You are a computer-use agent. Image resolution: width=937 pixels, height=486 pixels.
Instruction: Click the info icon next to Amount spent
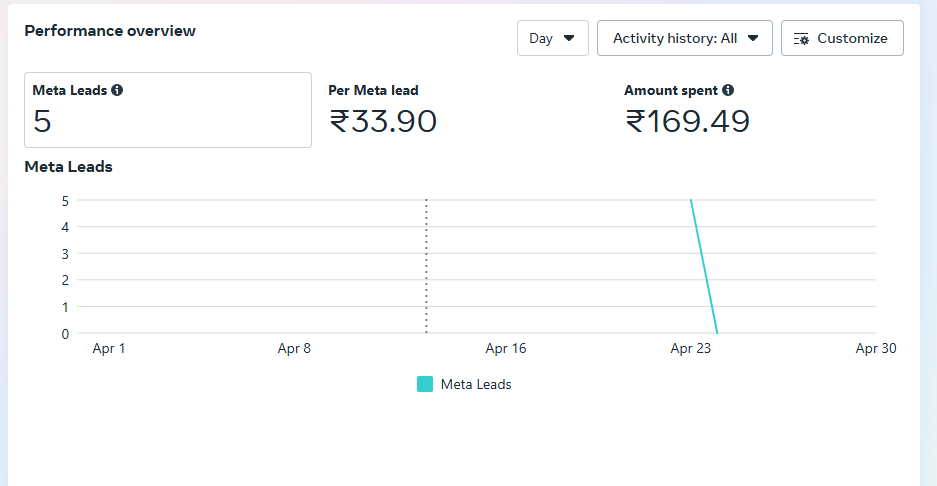pos(728,90)
